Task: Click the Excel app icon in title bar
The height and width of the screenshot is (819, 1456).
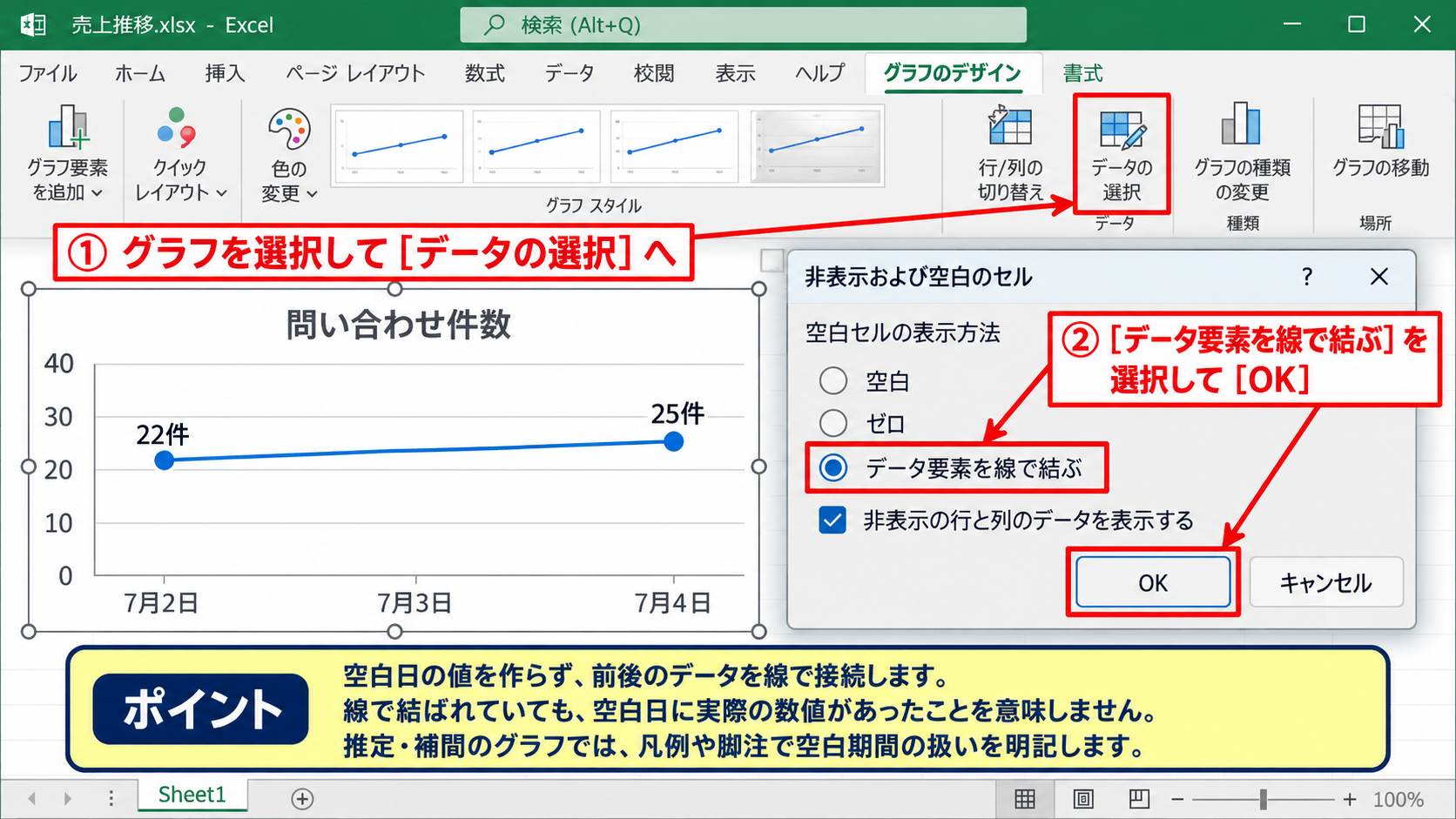Action: click(x=33, y=24)
